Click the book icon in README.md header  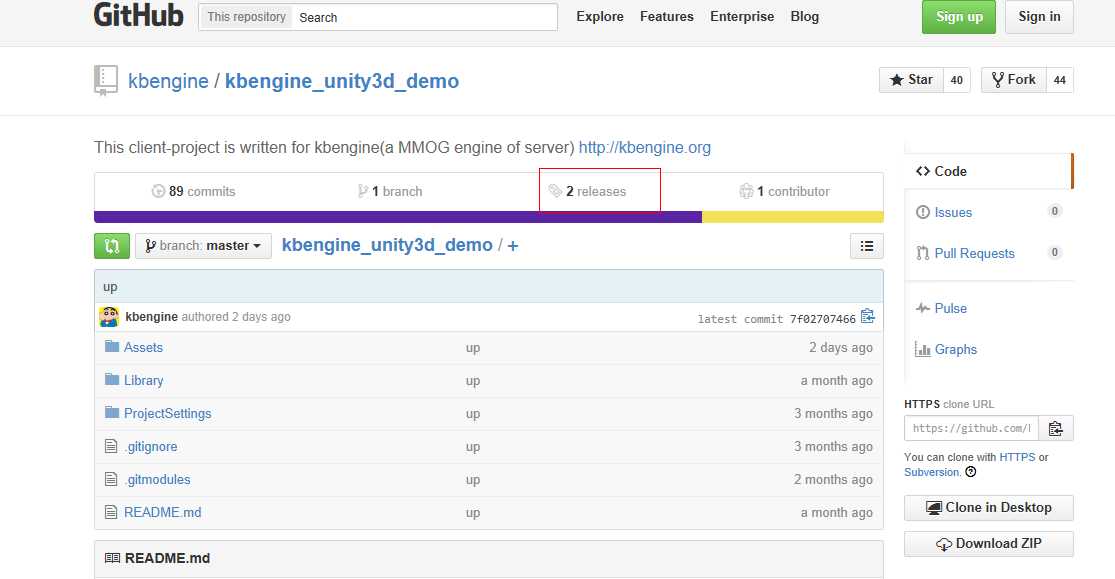112,558
